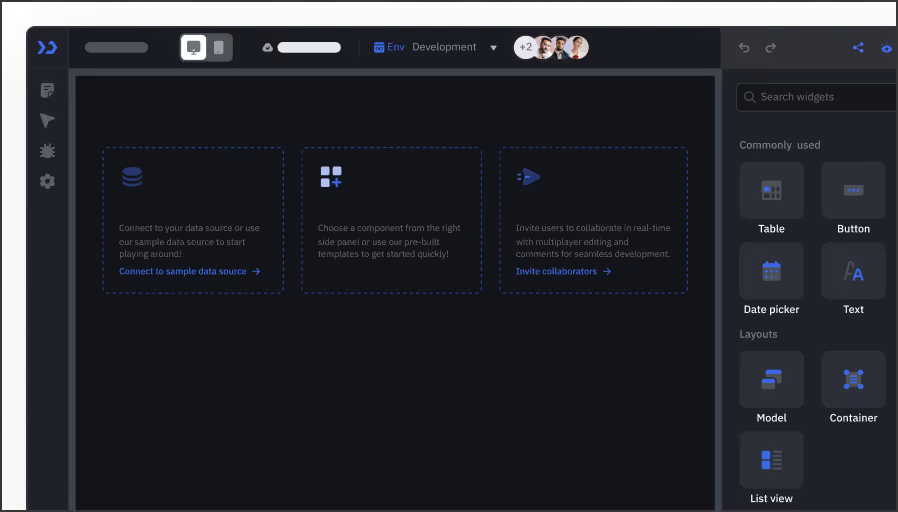The width and height of the screenshot is (898, 512).
Task: Click the +2 collaborators avatar badge
Action: coord(525,47)
